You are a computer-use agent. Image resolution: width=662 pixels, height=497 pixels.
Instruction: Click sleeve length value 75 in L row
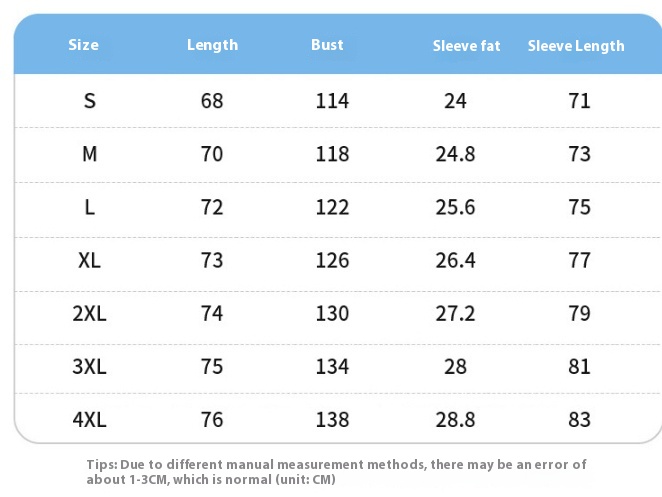579,207
